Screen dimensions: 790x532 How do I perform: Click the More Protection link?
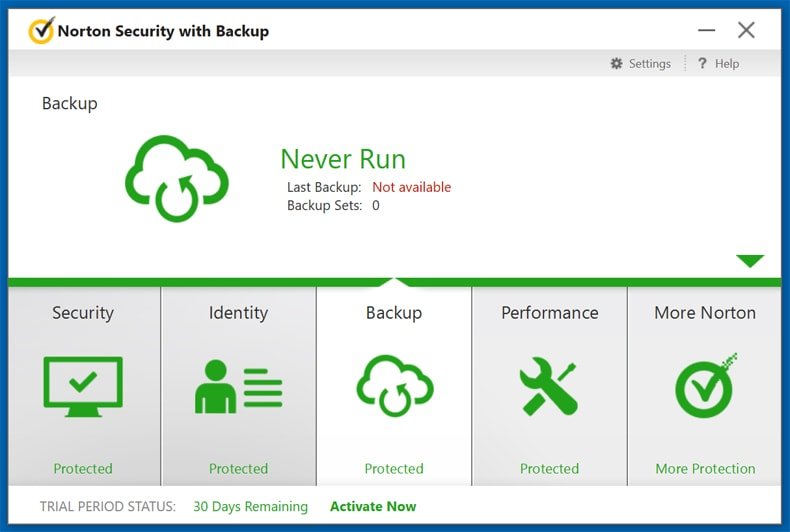pos(705,468)
